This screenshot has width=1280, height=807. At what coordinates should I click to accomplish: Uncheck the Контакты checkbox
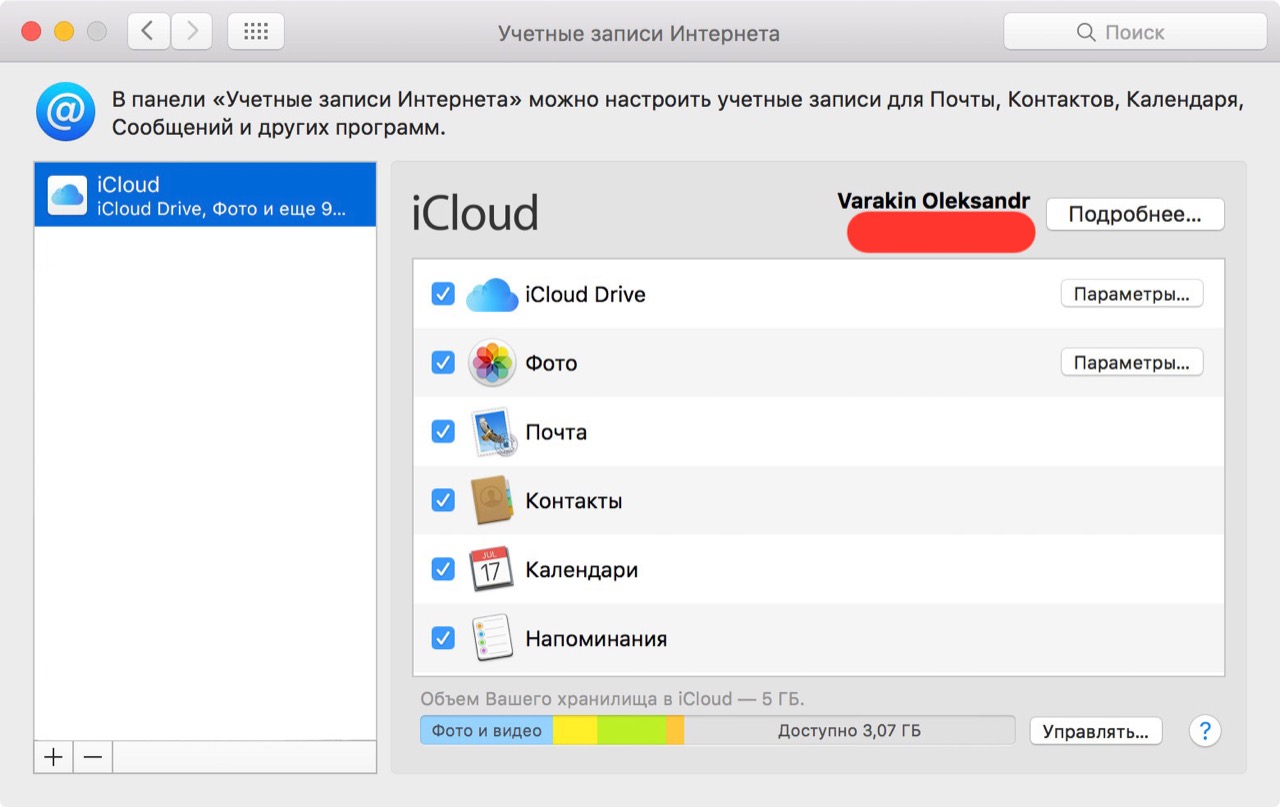pos(443,499)
